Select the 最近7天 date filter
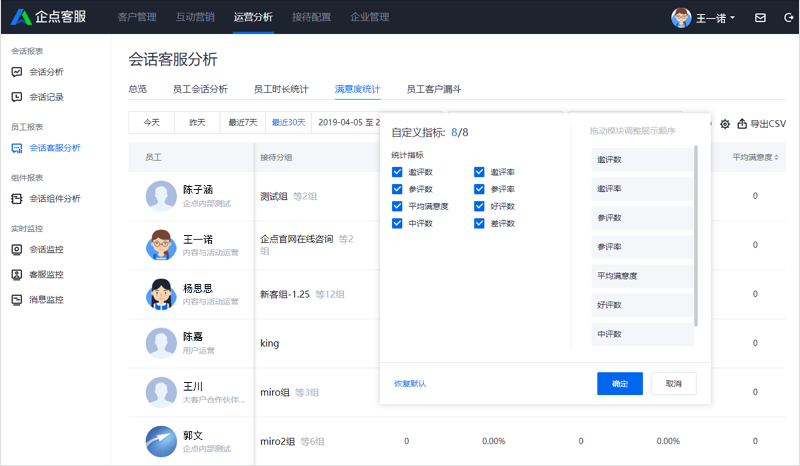Image resolution: width=800 pixels, height=466 pixels. click(x=243, y=122)
